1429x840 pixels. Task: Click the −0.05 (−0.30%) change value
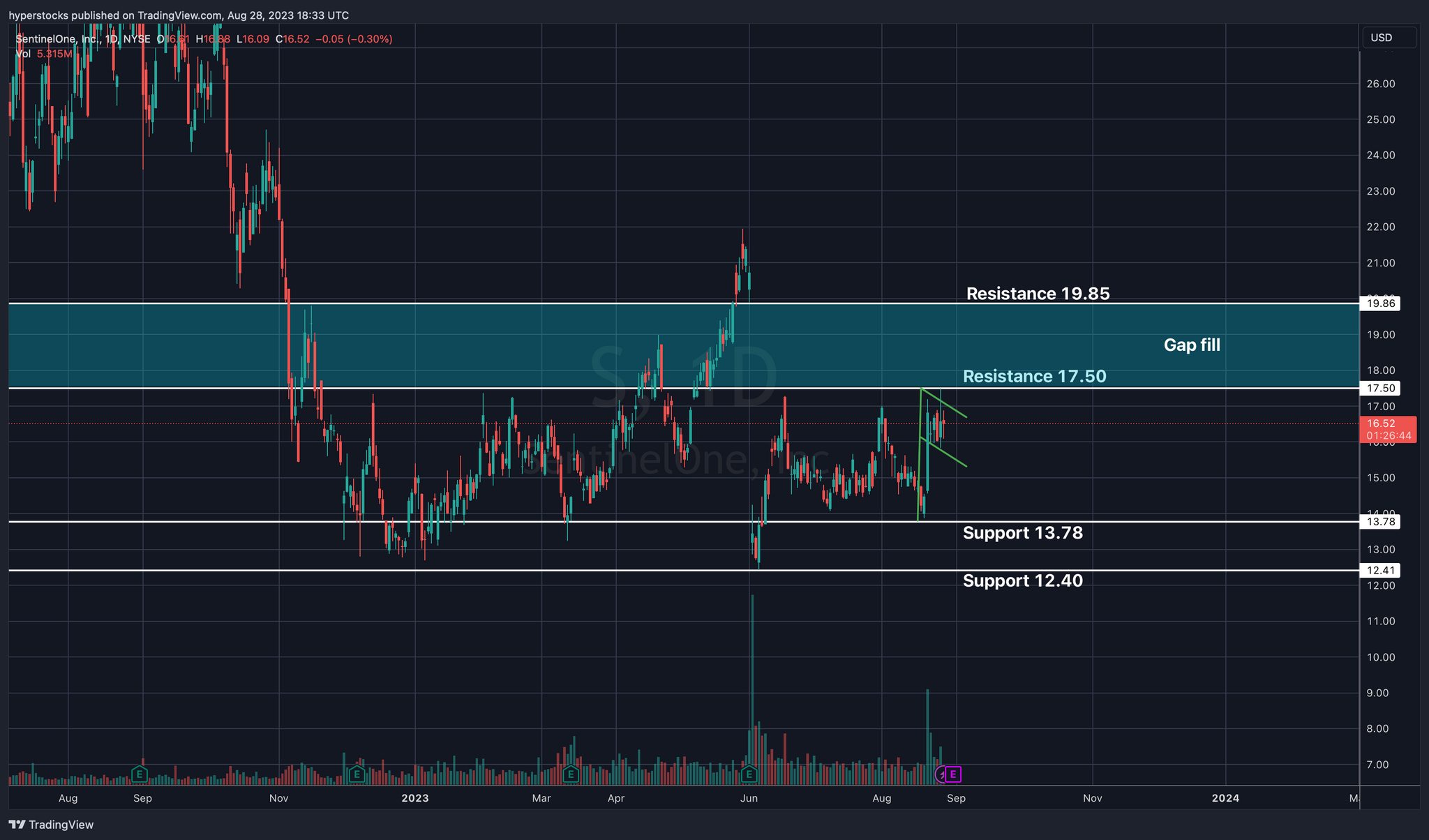(354, 39)
